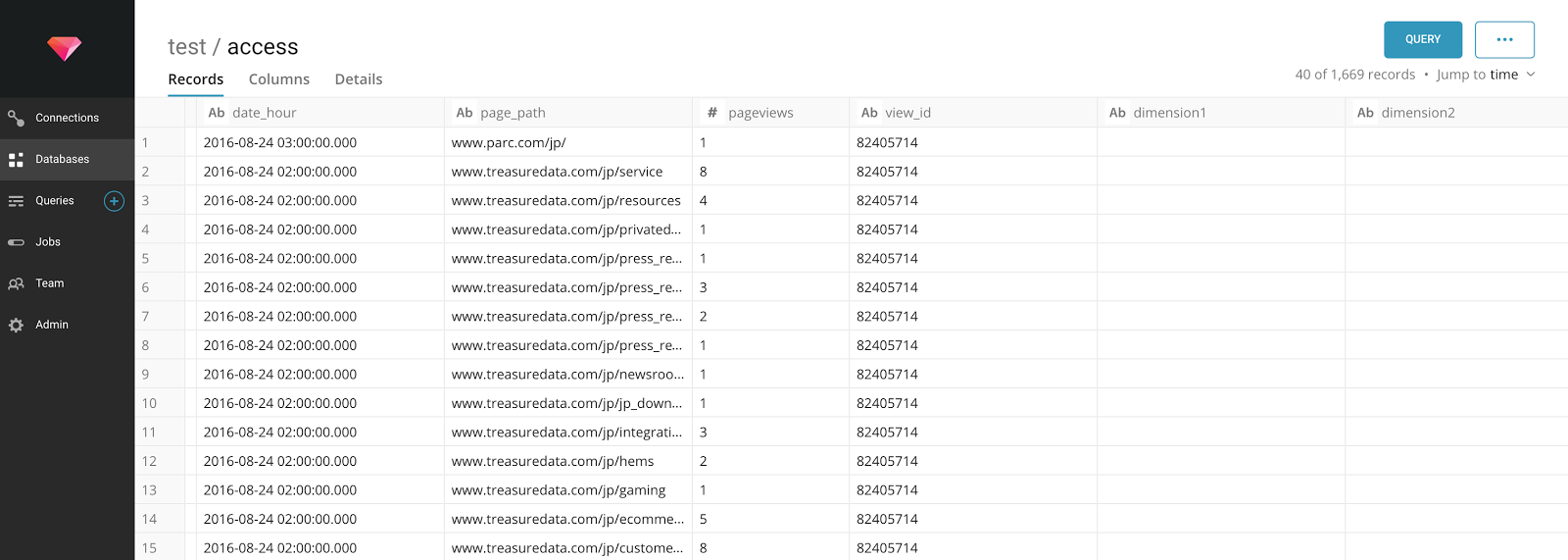The width and height of the screenshot is (1568, 560).
Task: Switch to the Details tab
Action: tap(359, 79)
